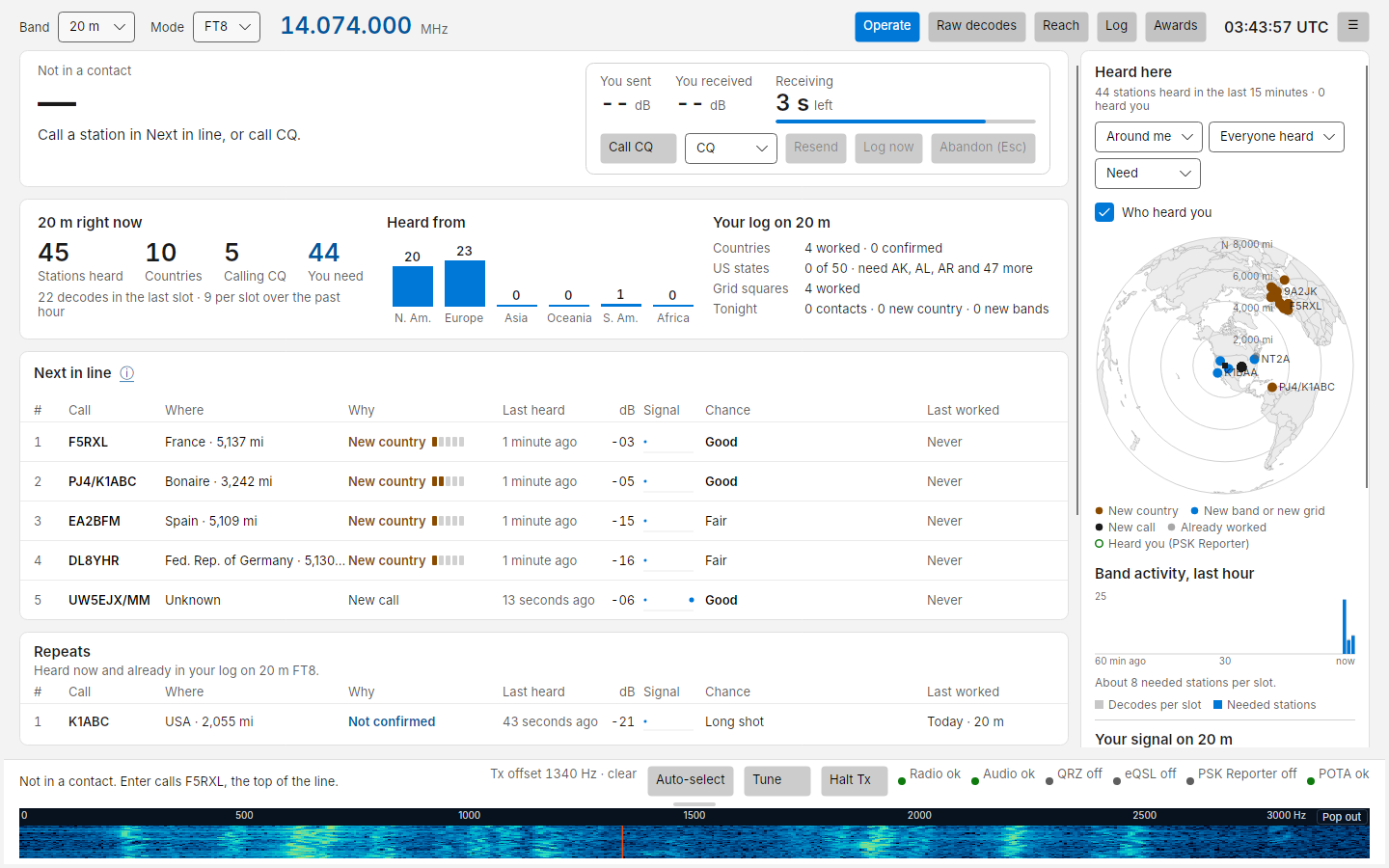
Task: Click the Pop out waterfall button
Action: [x=1342, y=817]
